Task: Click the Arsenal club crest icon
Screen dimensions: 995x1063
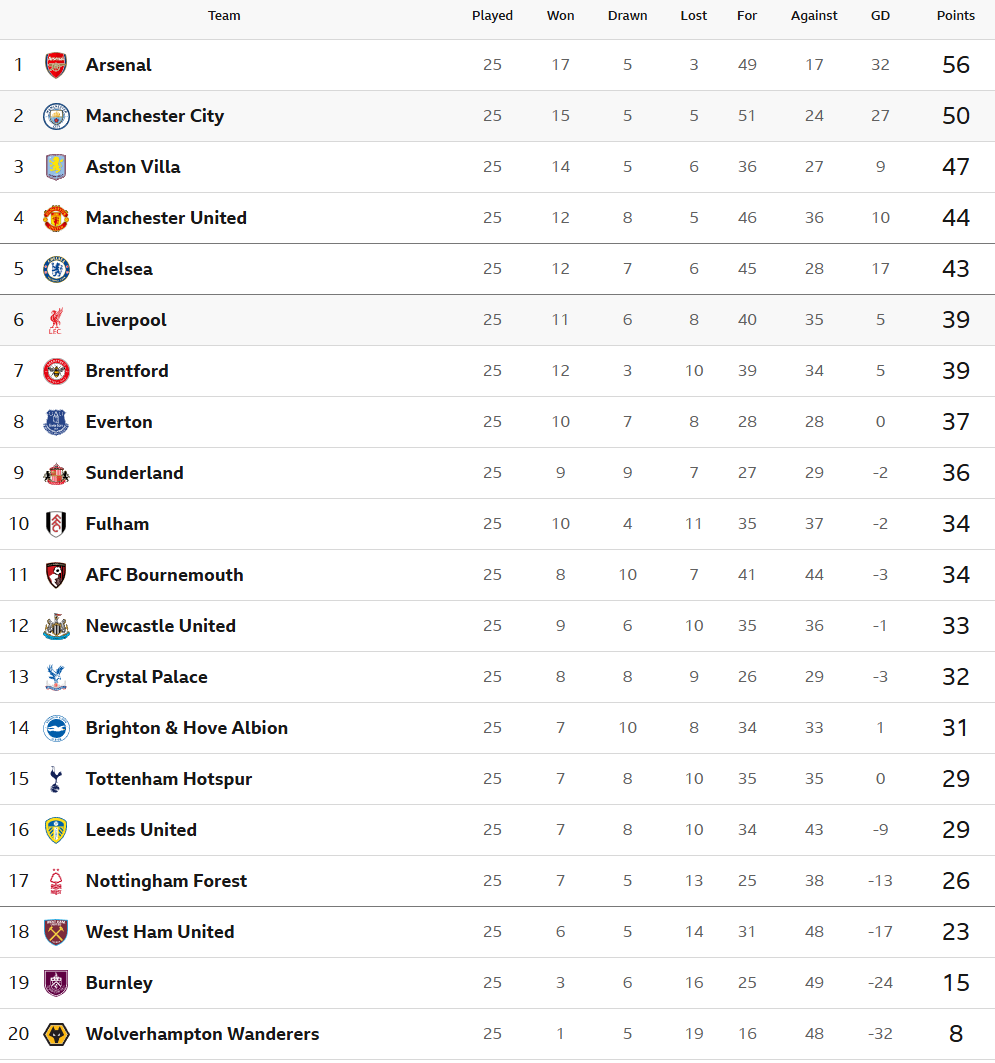Action: point(56,65)
